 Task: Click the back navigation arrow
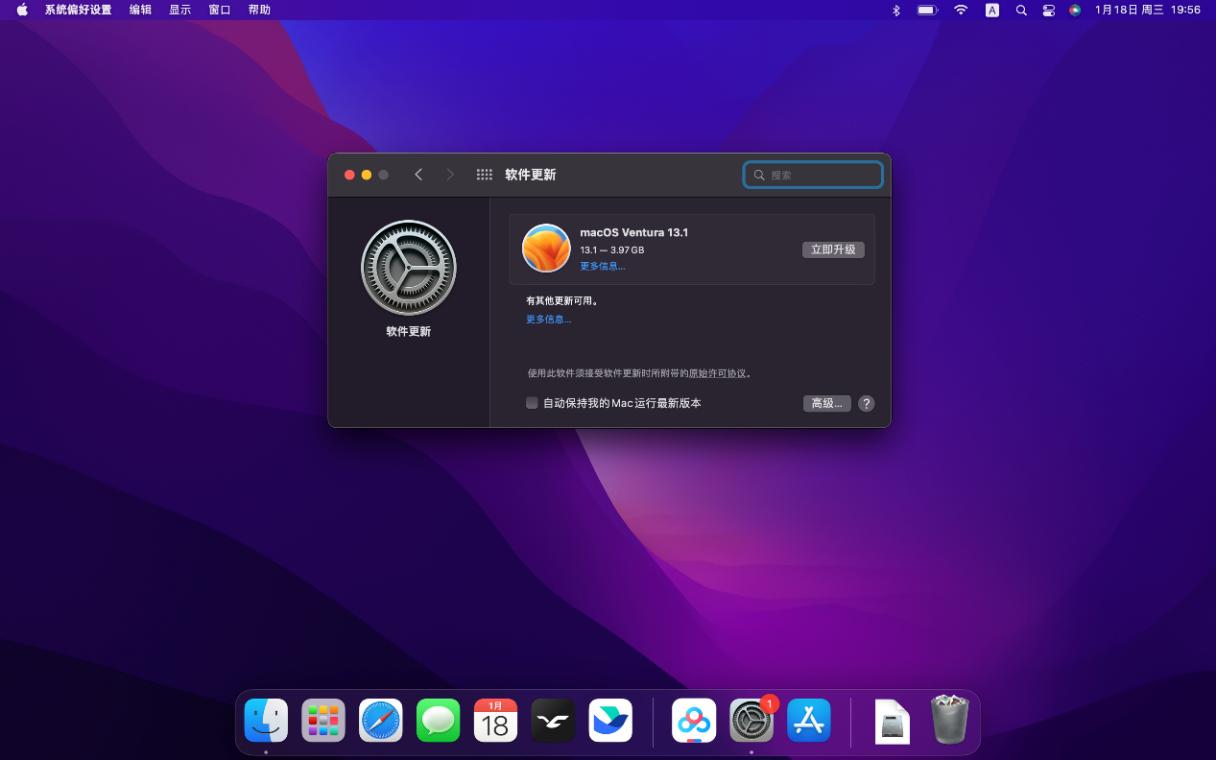pos(418,174)
